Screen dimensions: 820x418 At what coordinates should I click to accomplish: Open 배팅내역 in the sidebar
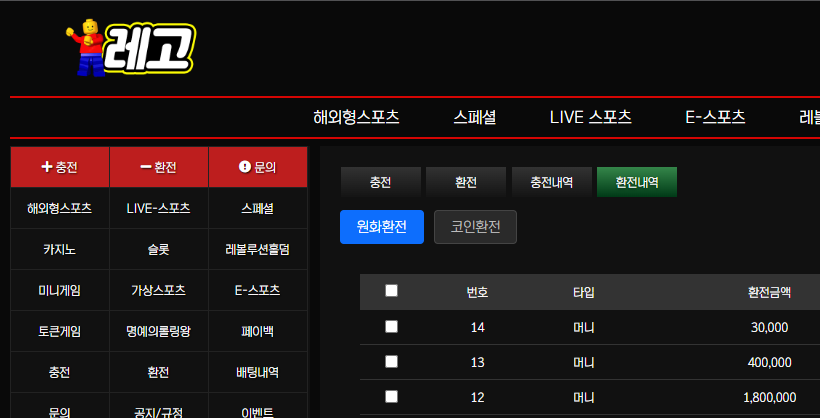point(258,372)
